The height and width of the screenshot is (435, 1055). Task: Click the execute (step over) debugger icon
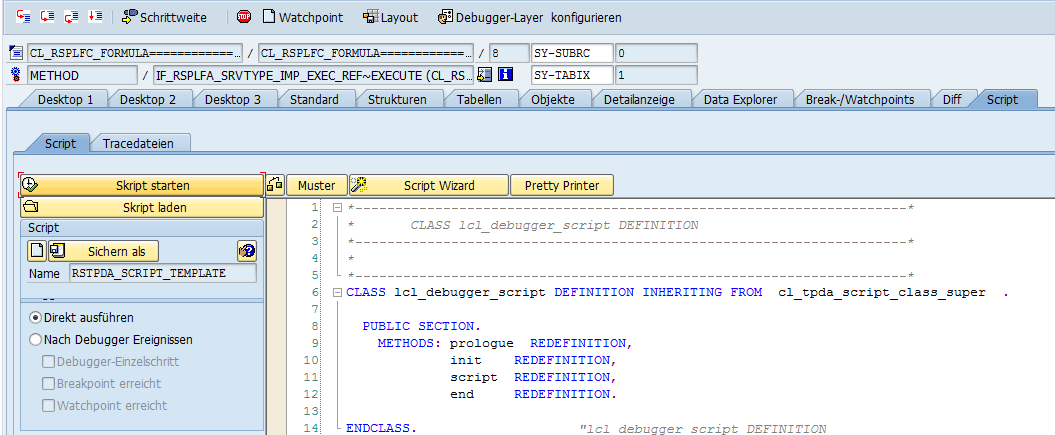pyautogui.click(x=46, y=16)
